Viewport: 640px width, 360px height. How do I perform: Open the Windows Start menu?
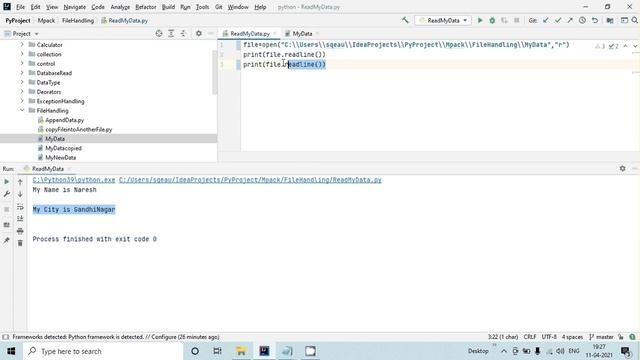point(11,351)
